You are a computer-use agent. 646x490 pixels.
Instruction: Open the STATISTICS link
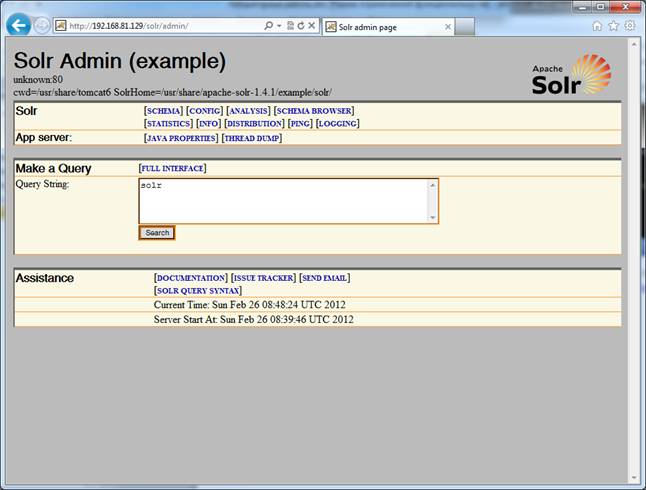tap(167, 124)
